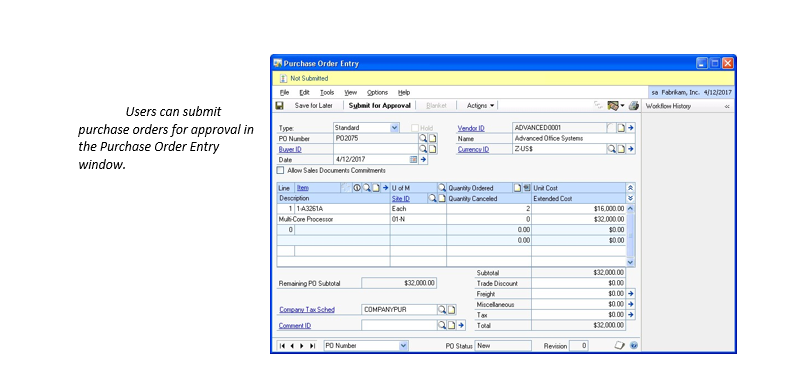Click the Currency ID link
Viewport: 793px width, 375px height.
coord(473,149)
